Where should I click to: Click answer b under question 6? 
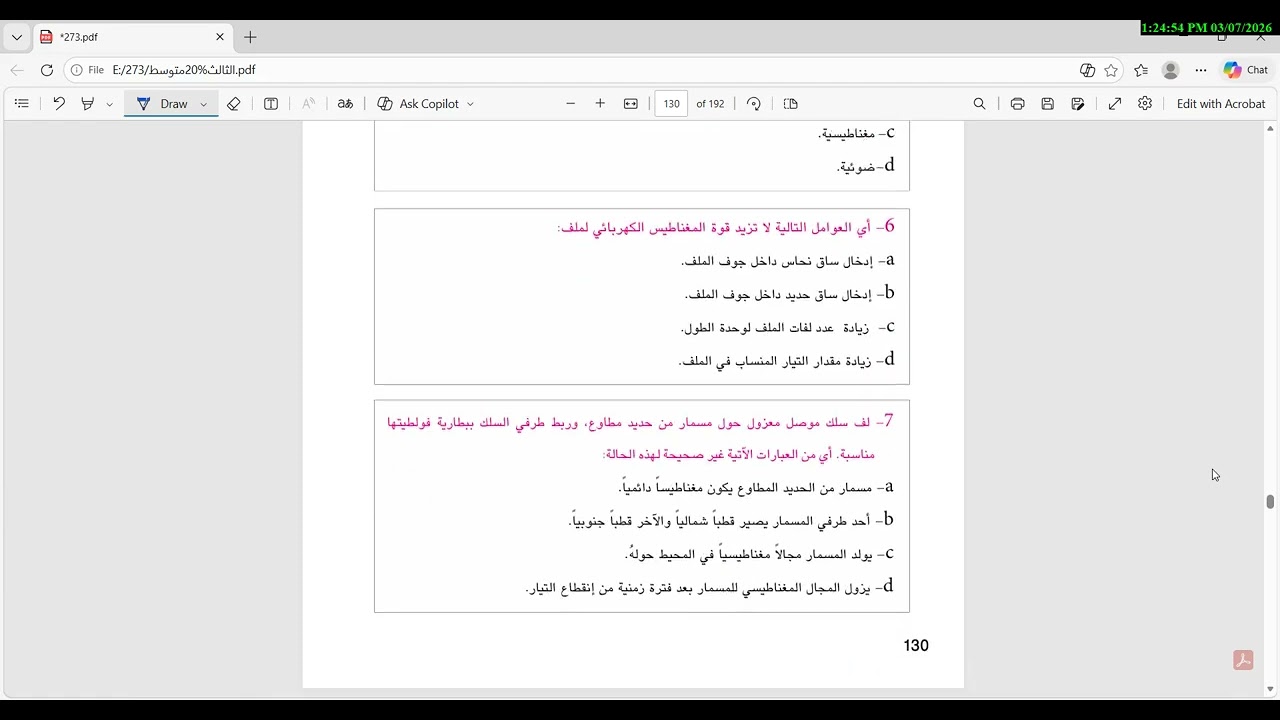(790, 294)
